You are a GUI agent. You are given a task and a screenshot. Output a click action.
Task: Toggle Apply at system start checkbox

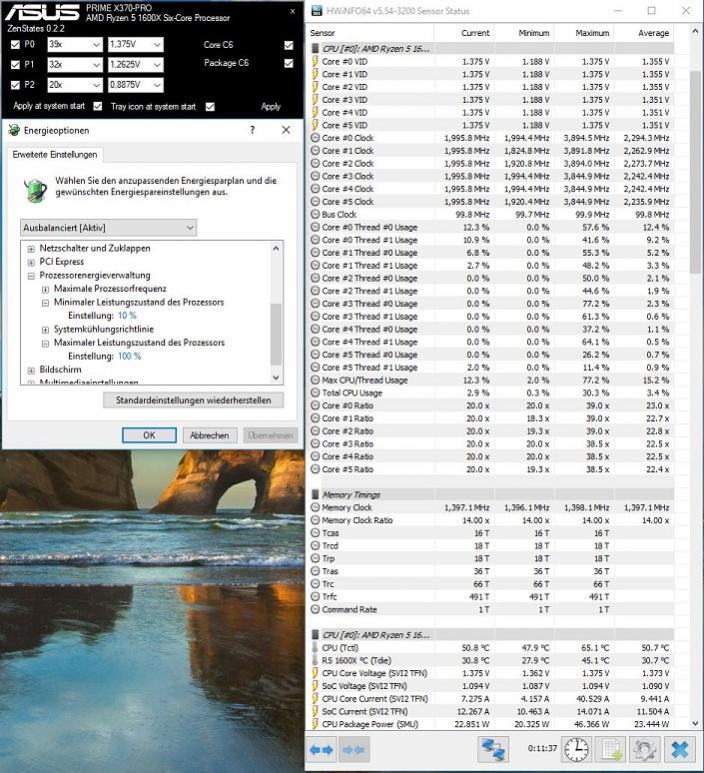point(98,106)
